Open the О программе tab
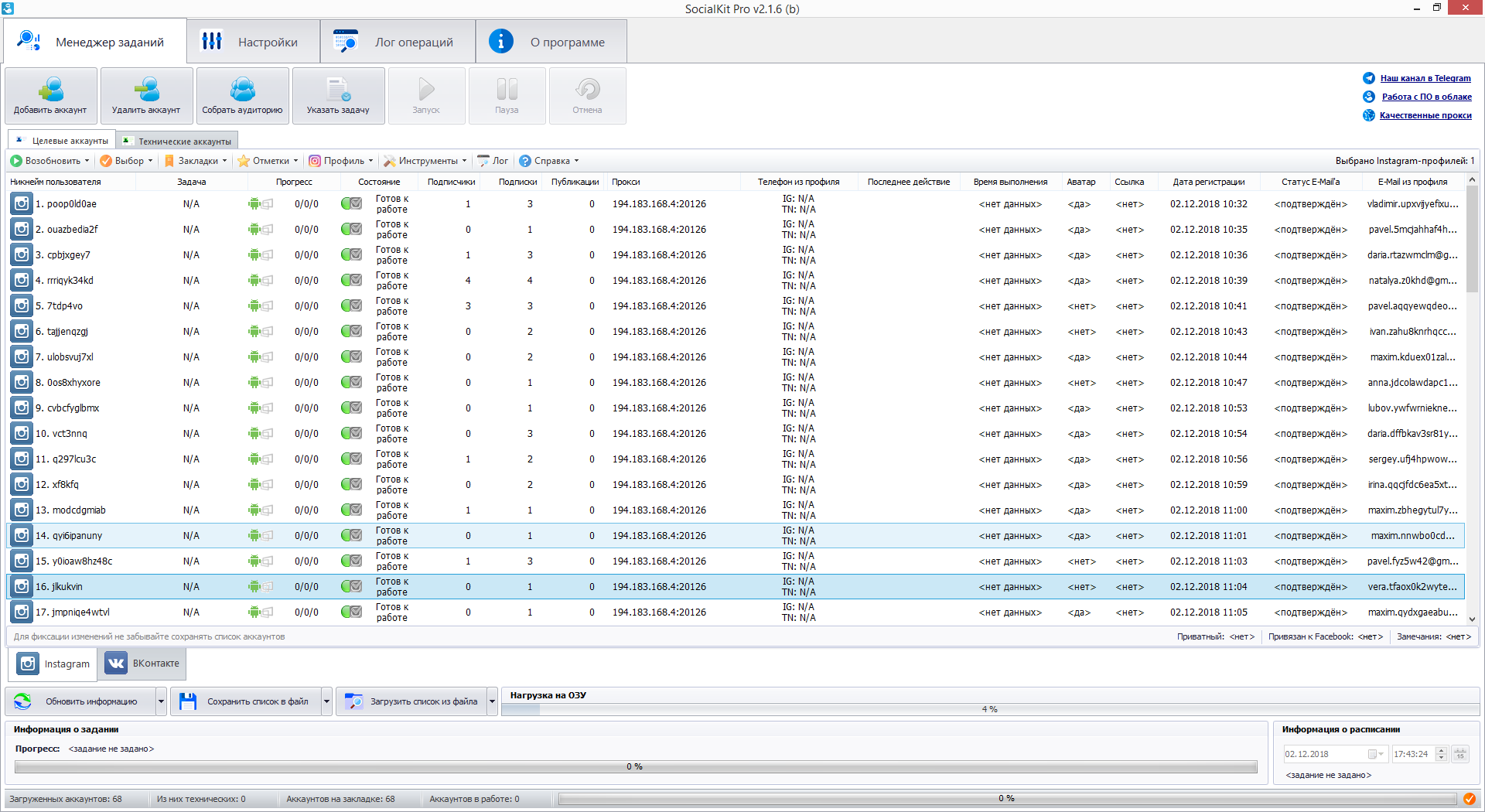 (551, 42)
